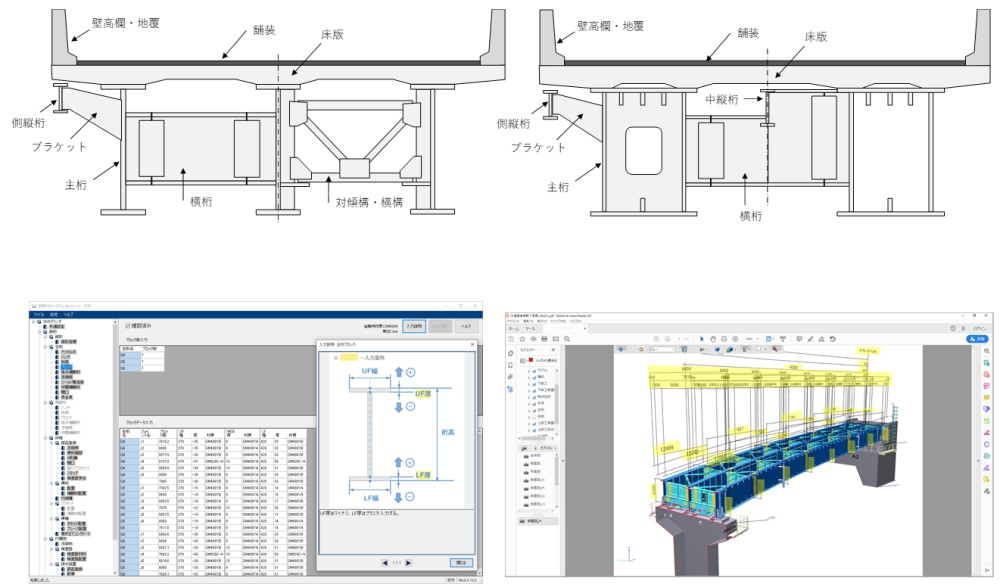Click the yellow comment tool in right pane
Viewport: 1000px width, 584px height.
click(987, 397)
